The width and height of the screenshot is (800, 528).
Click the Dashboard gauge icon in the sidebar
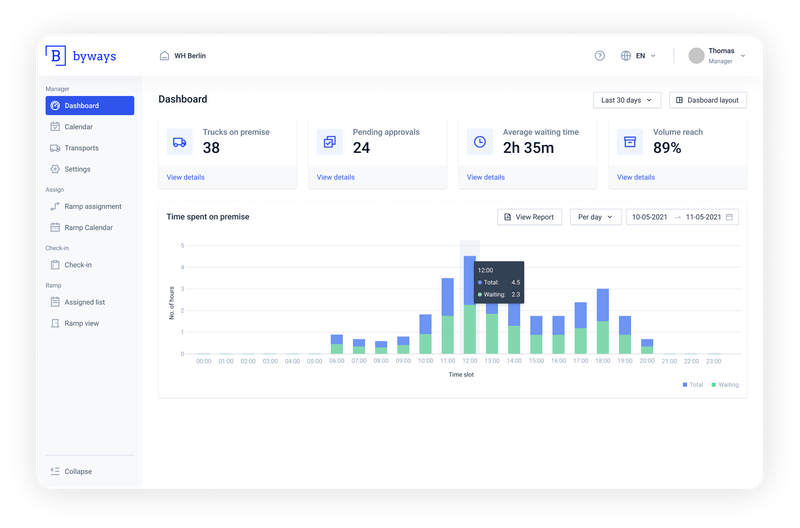pos(55,106)
